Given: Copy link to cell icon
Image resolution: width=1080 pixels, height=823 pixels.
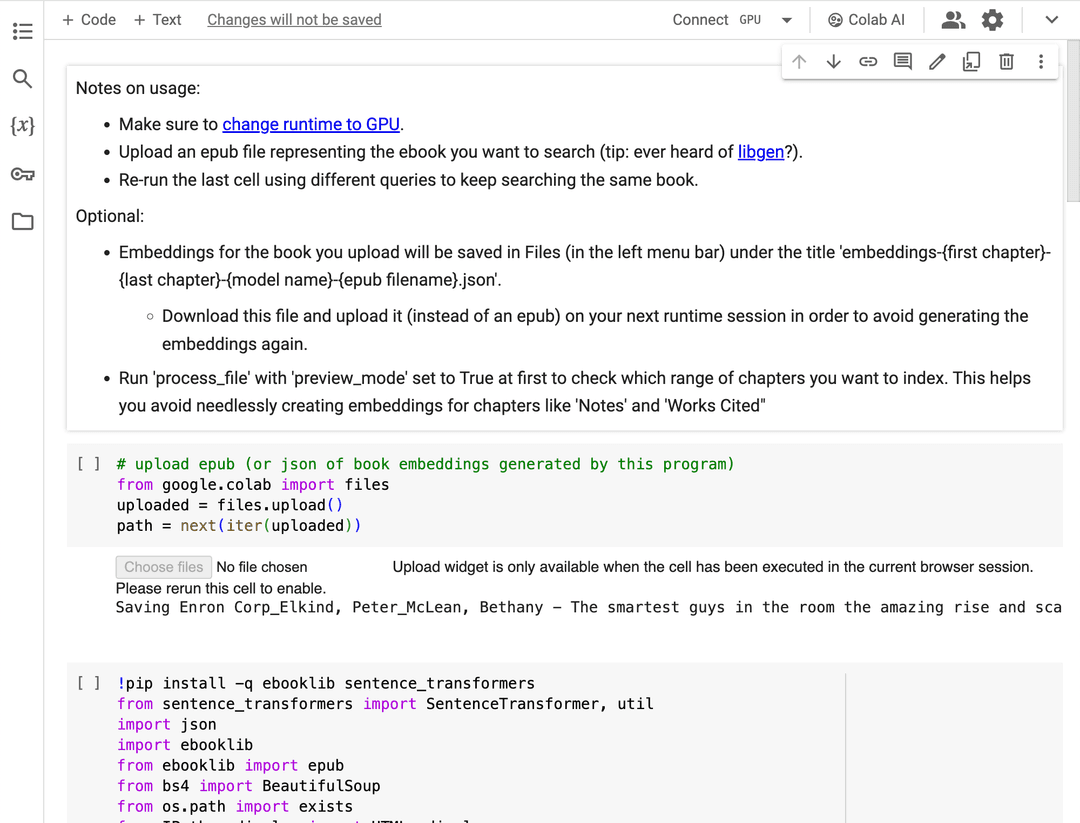Looking at the screenshot, I should pos(868,62).
